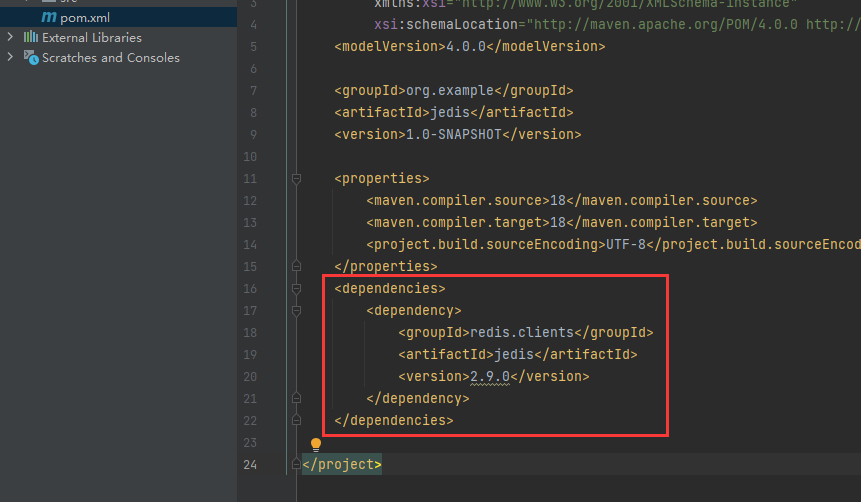Select the External Libraries label

(92, 37)
